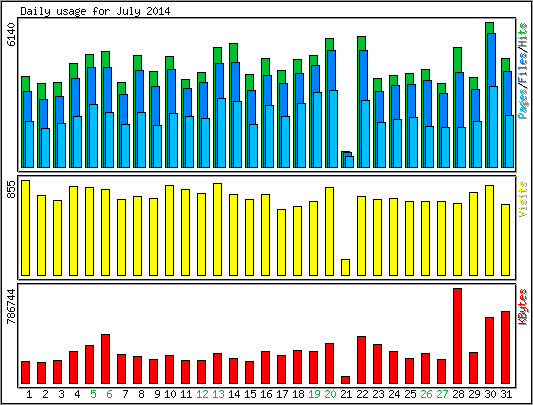This screenshot has height=405, width=533.
Task: Select the light-blue Pages bar for day 5
Action: 93,136
